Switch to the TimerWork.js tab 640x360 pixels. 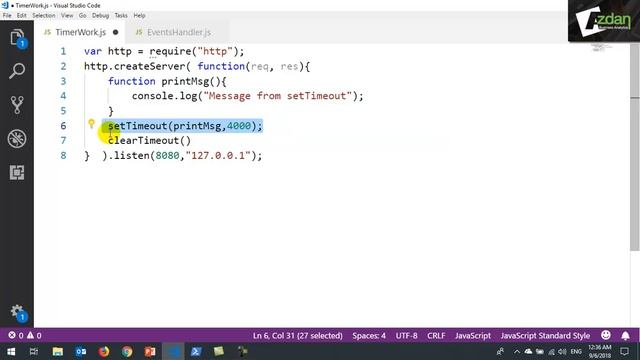(x=80, y=32)
